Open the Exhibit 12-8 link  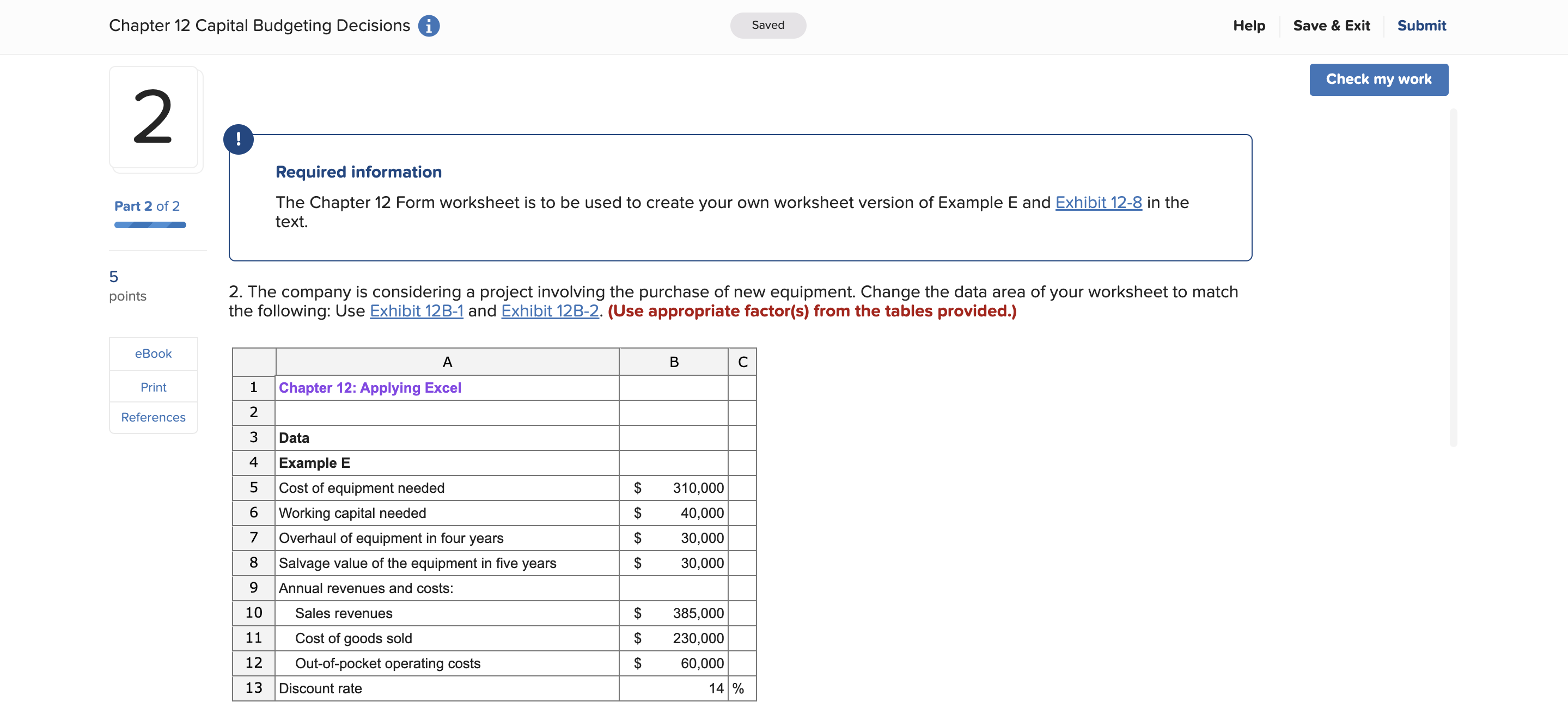coord(1098,202)
